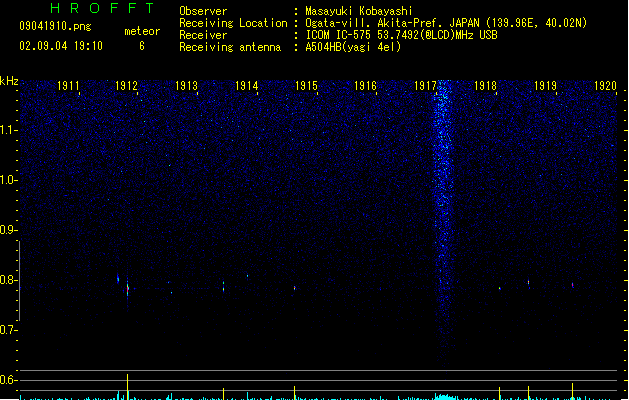Click the receiving location Ogata-vill. Akita-Pref. text

pyautogui.click(x=446, y=23)
